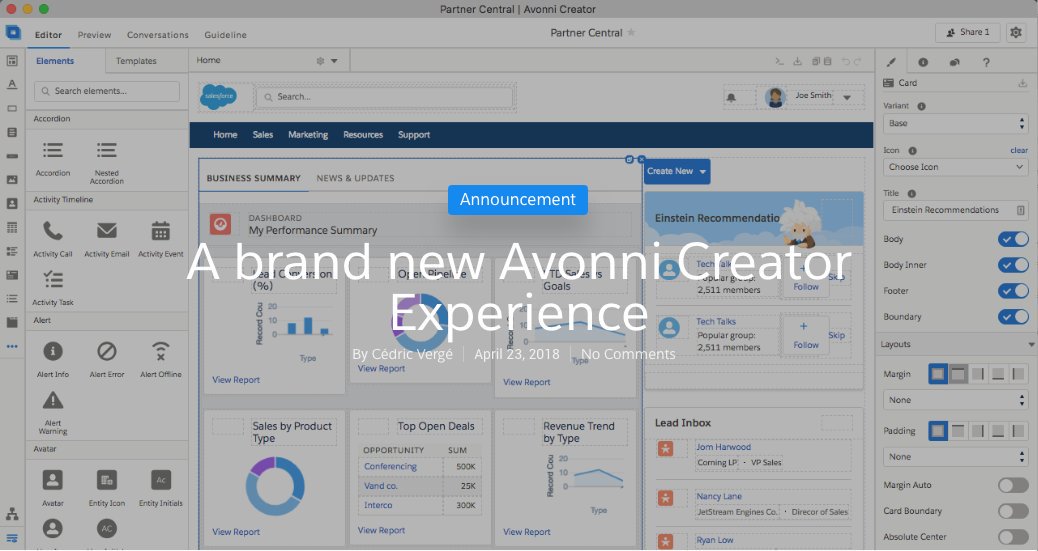Switch to the Editor tab
Viewport: 1038px width, 551px height.
coord(48,35)
